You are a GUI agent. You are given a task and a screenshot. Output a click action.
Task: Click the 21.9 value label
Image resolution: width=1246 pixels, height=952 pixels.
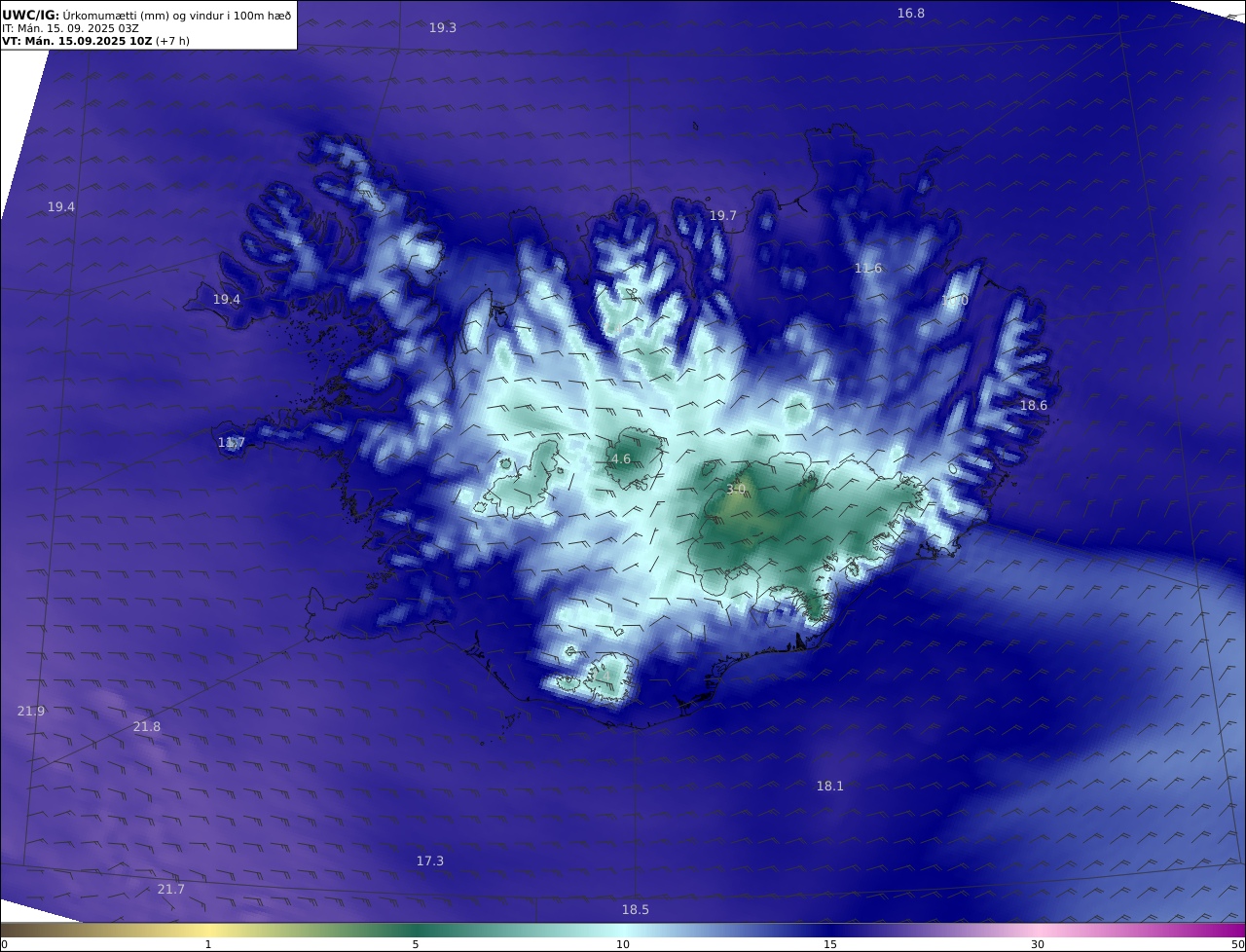31,712
